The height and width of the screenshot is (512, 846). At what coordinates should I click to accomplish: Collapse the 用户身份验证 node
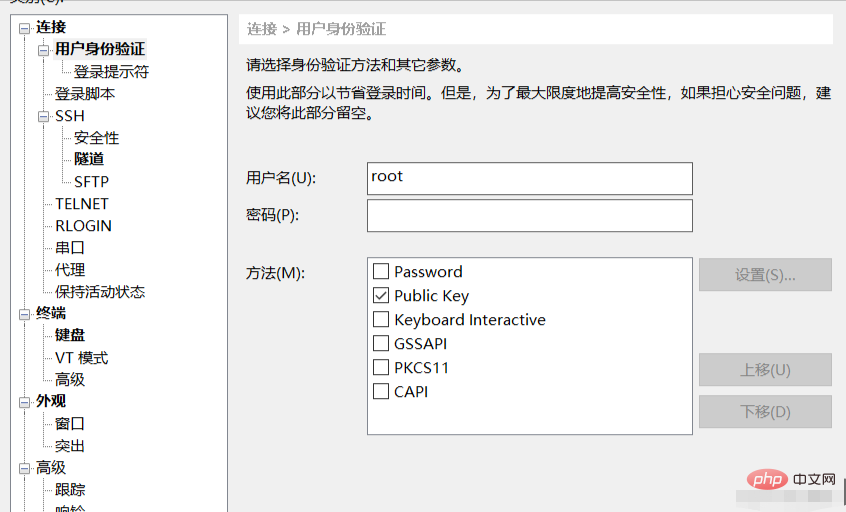pos(43,51)
